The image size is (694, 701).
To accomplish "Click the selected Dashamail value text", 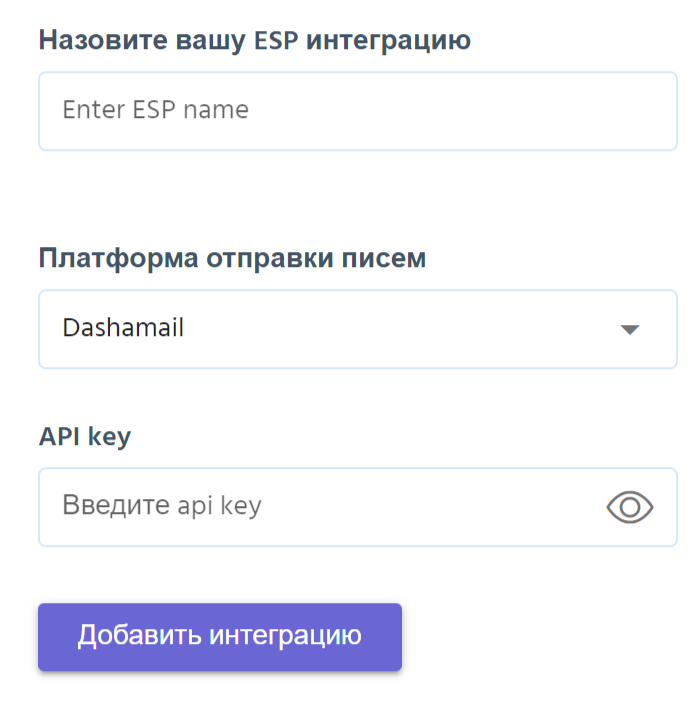I will click(123, 328).
